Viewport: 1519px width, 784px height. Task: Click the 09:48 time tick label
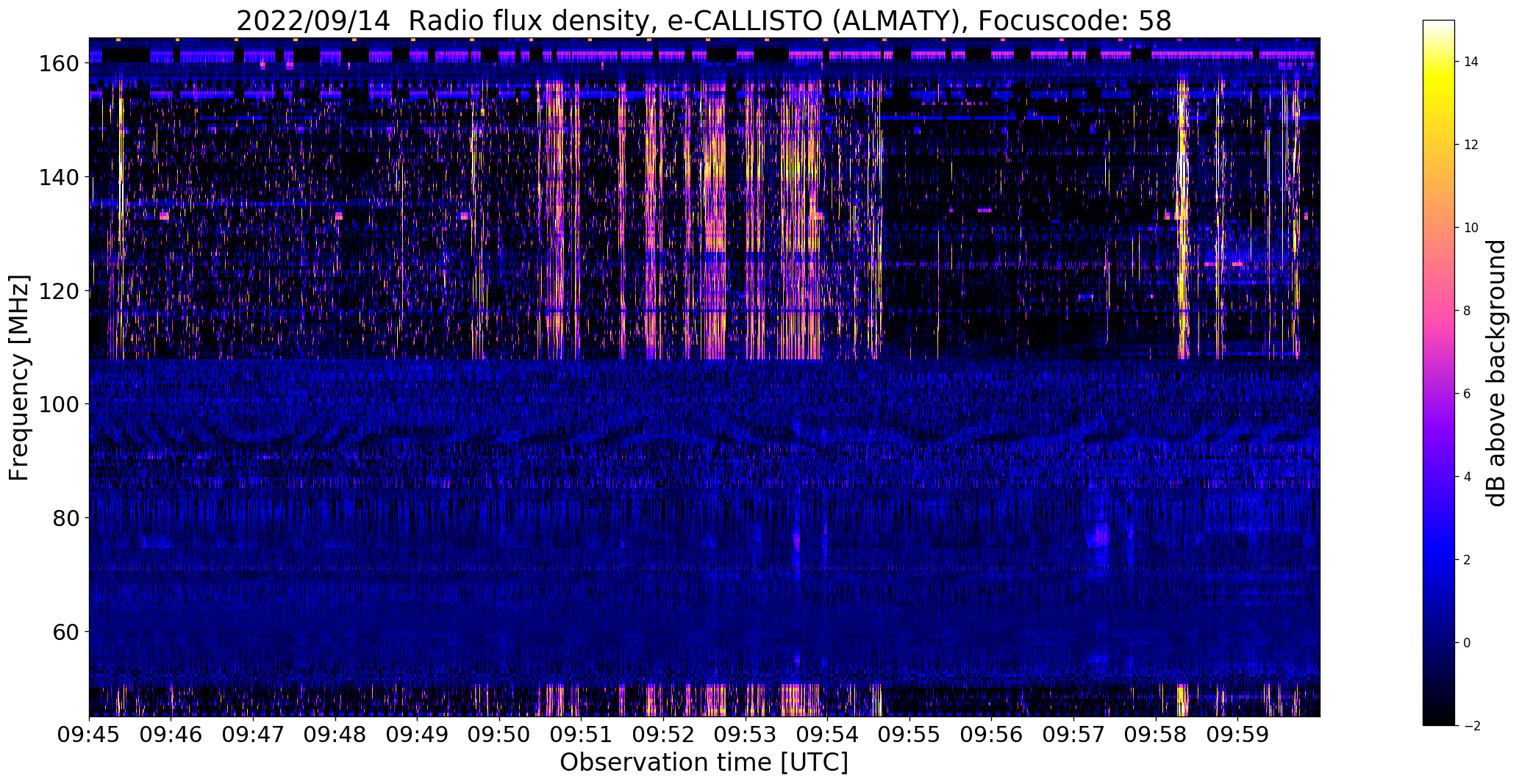[x=335, y=734]
